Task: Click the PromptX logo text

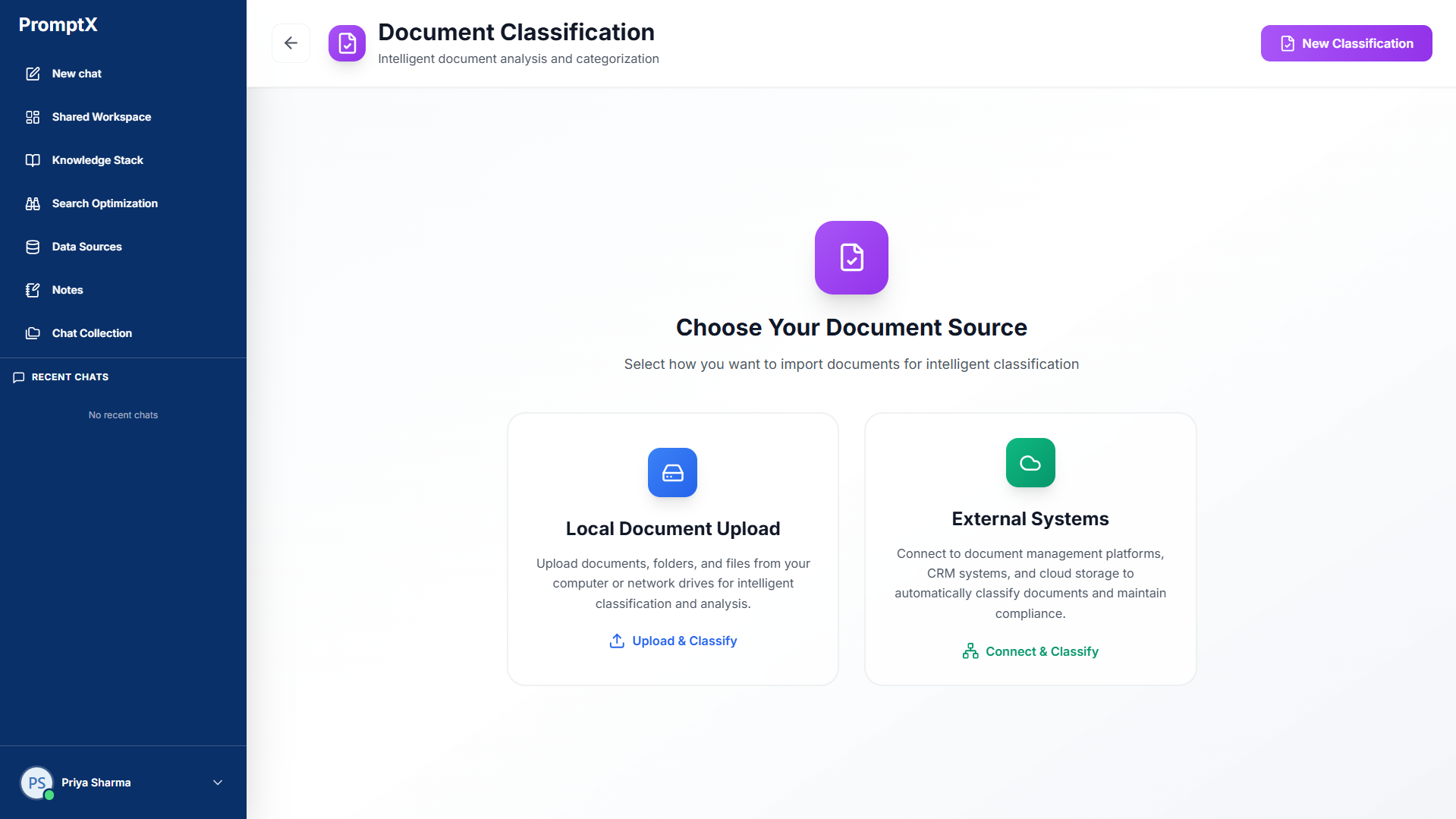Action: tap(58, 24)
